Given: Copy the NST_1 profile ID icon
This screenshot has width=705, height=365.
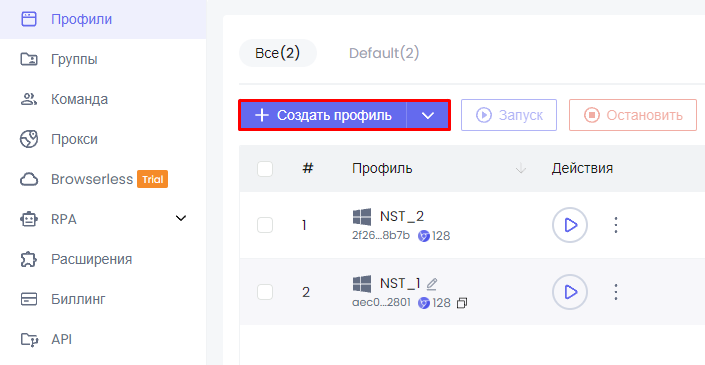Looking at the screenshot, I should [x=462, y=303].
